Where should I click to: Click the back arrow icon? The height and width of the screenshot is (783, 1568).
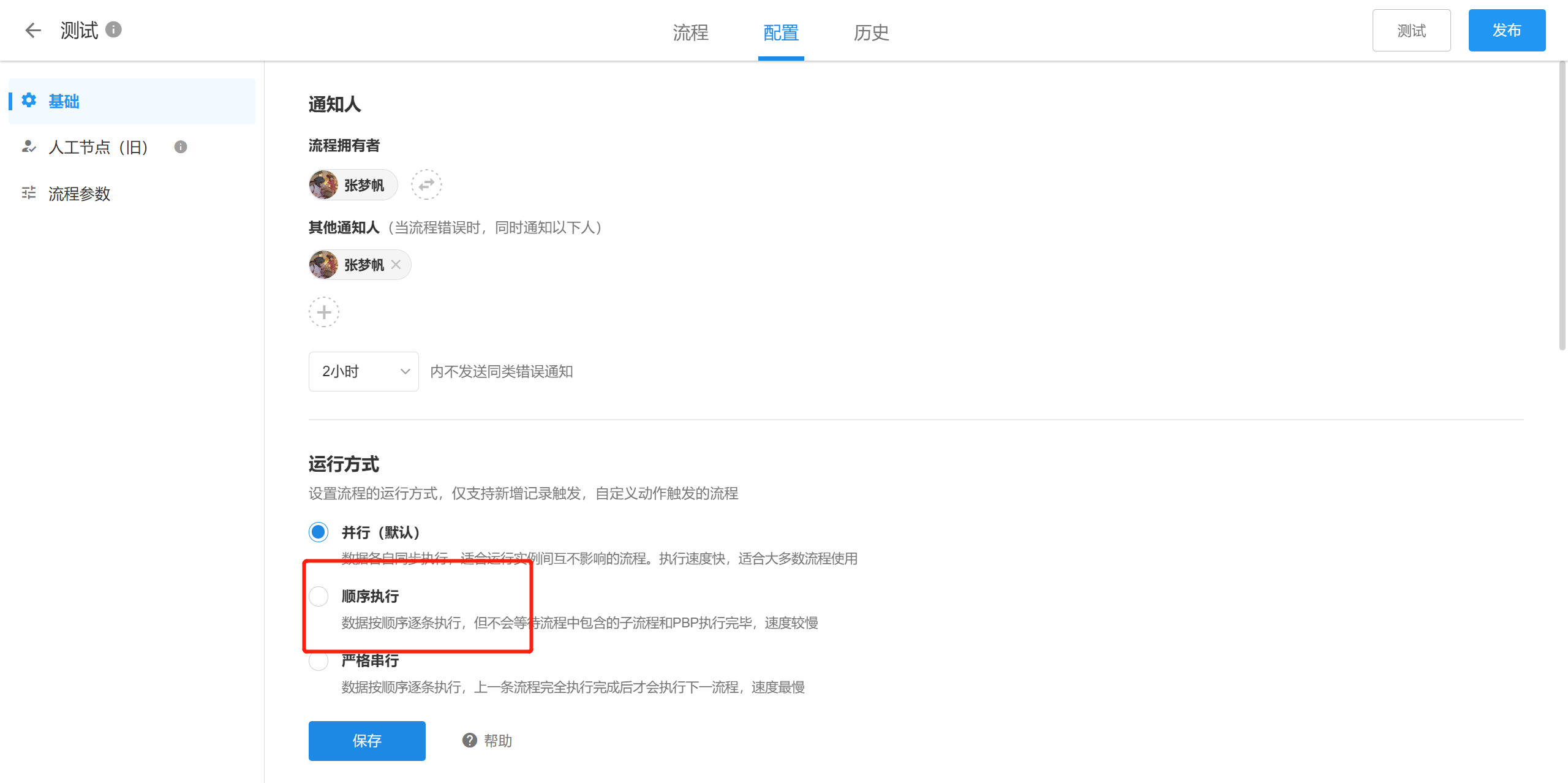[x=33, y=30]
